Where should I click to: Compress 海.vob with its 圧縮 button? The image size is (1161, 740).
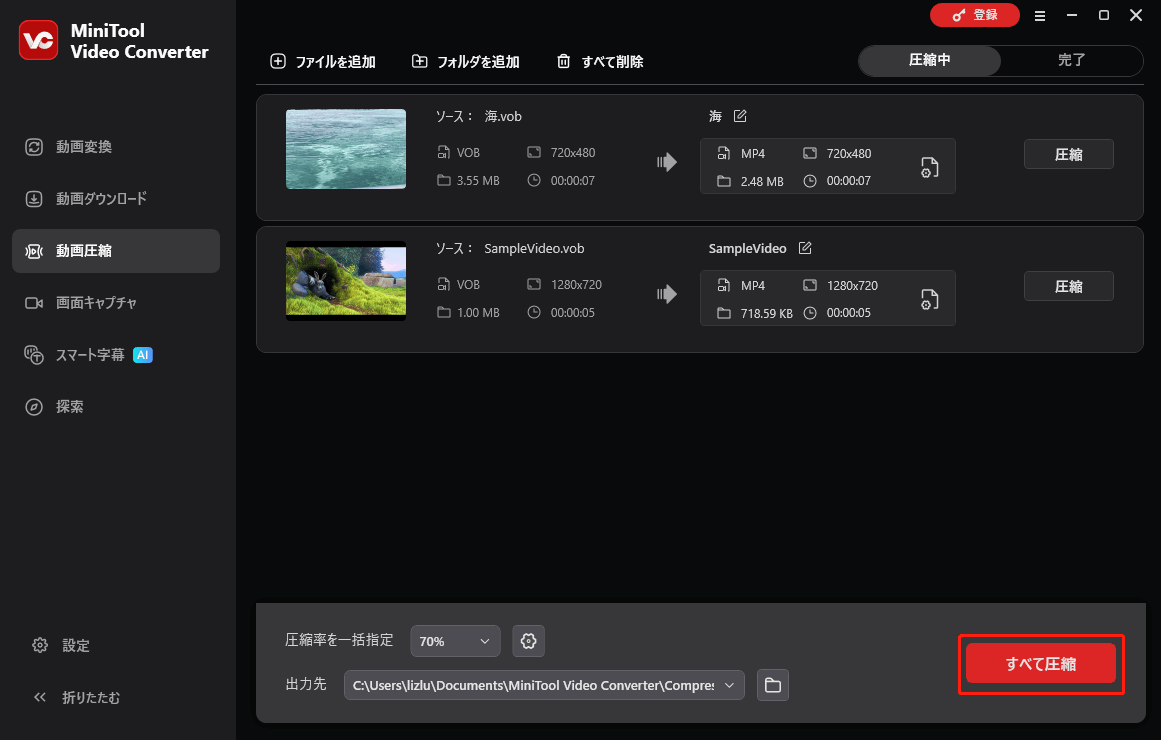[x=1068, y=153]
